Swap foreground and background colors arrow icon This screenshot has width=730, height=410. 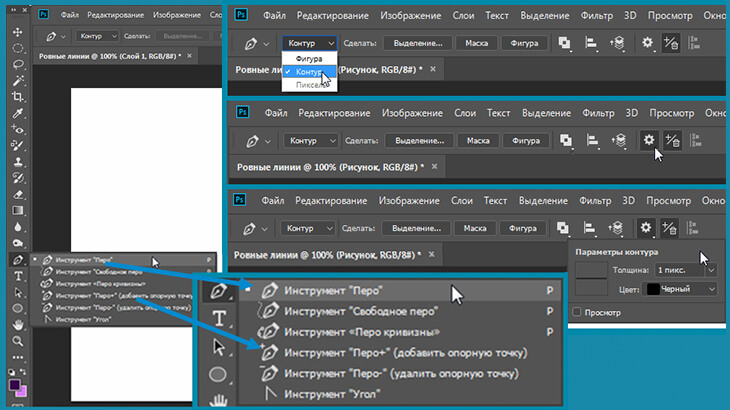tap(23, 372)
